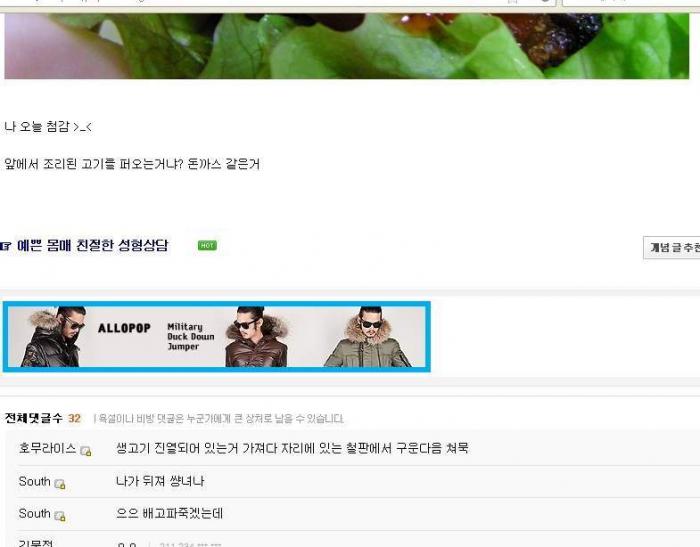Click the ALLOPOP logo in banner ad
Viewport: 700px width, 547px height.
click(124, 328)
